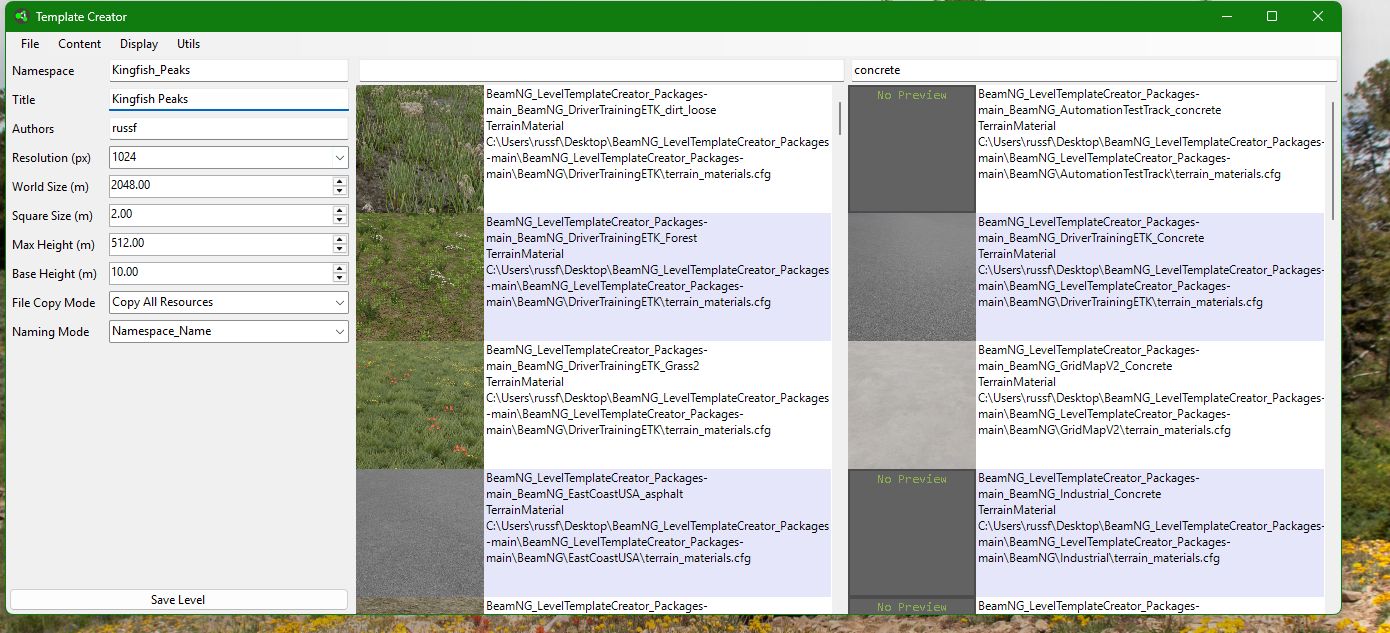Viewport: 1390px width, 633px height.
Task: Minimize the Template Creator window
Action: pos(1226,17)
